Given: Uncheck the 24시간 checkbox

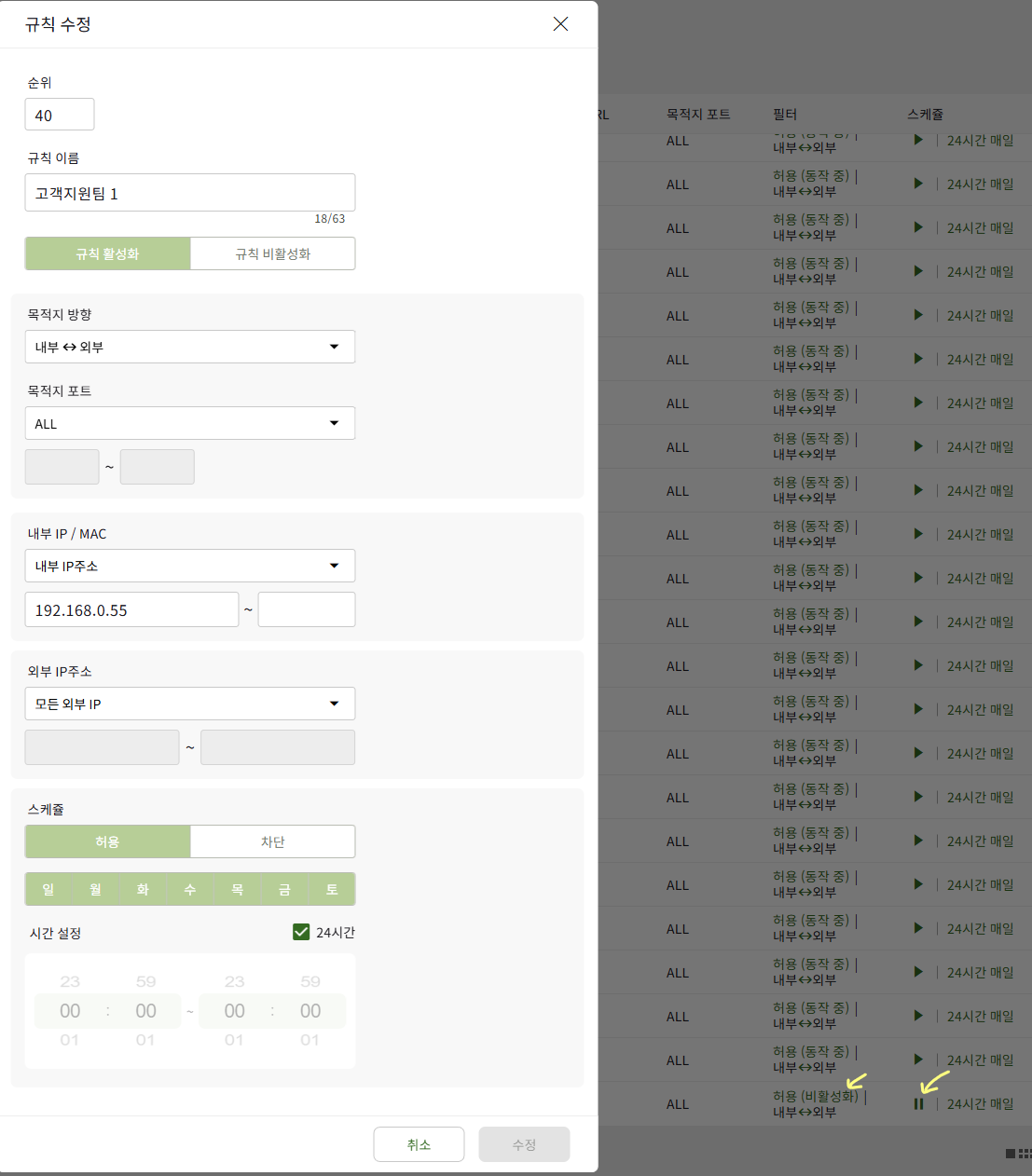Looking at the screenshot, I should (x=301, y=932).
